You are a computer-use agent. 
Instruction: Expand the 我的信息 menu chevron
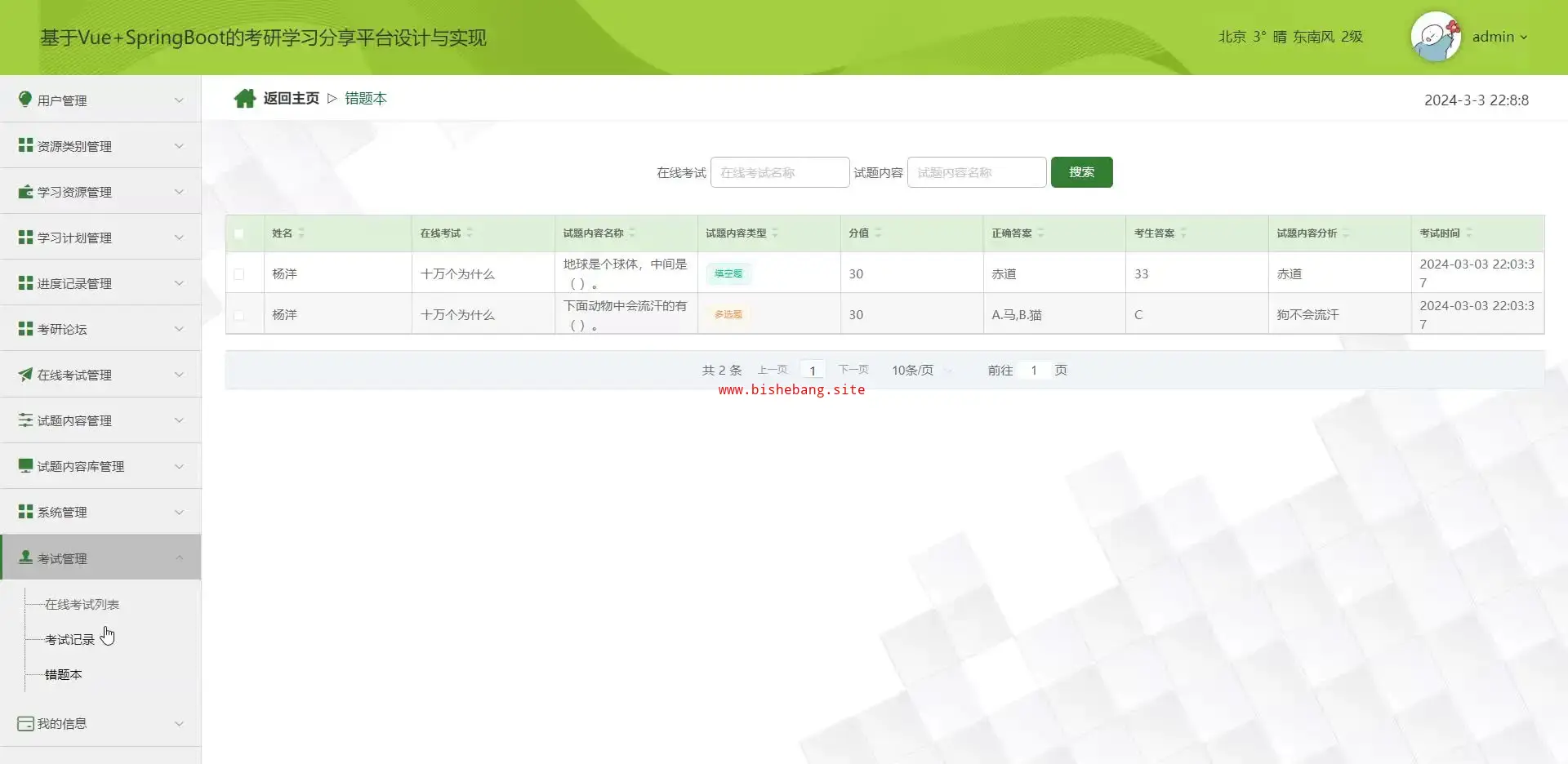[179, 723]
